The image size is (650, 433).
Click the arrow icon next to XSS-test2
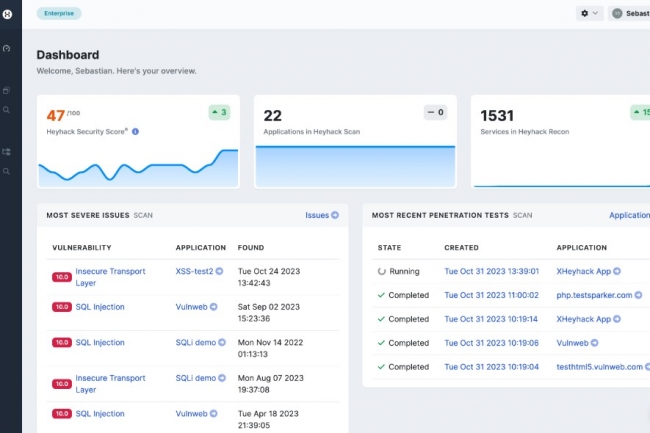[x=223, y=271]
